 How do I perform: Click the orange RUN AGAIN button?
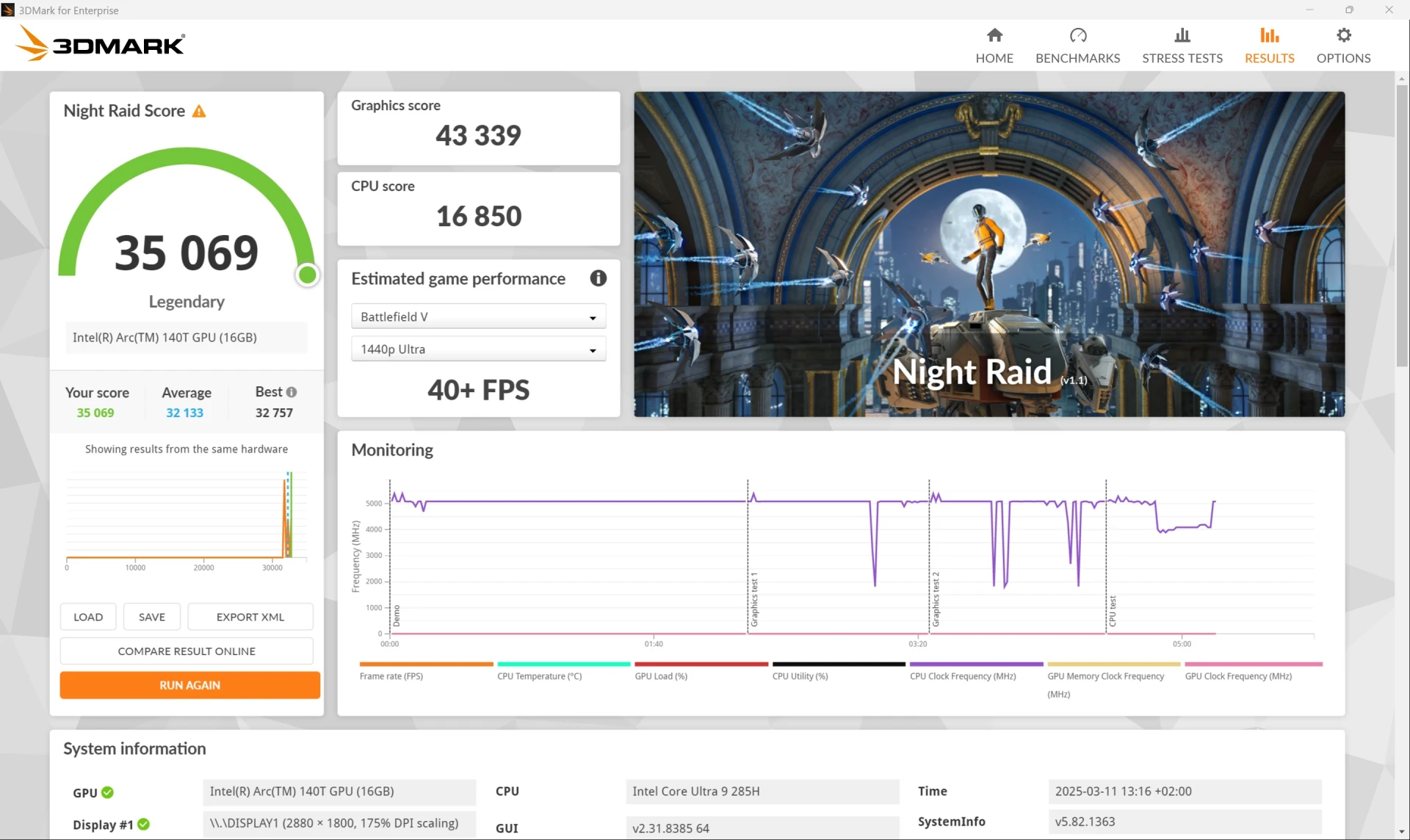(x=189, y=685)
